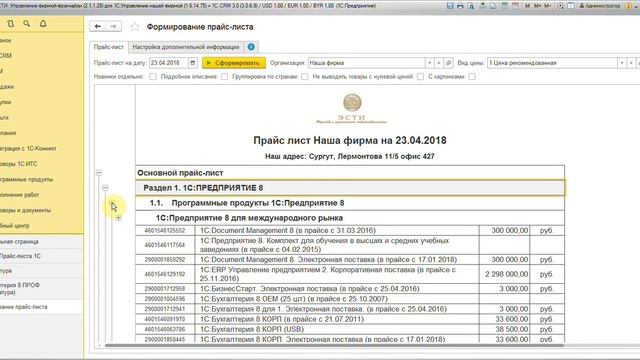Add page to favorites with star icon
Screen dimensions: 640x360
pyautogui.click(x=135, y=27)
